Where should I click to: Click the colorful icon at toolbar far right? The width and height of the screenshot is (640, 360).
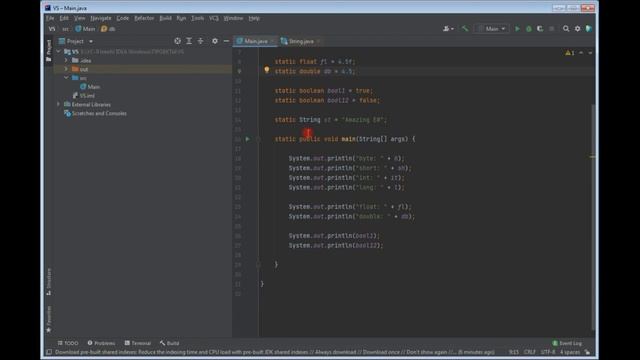coord(589,29)
